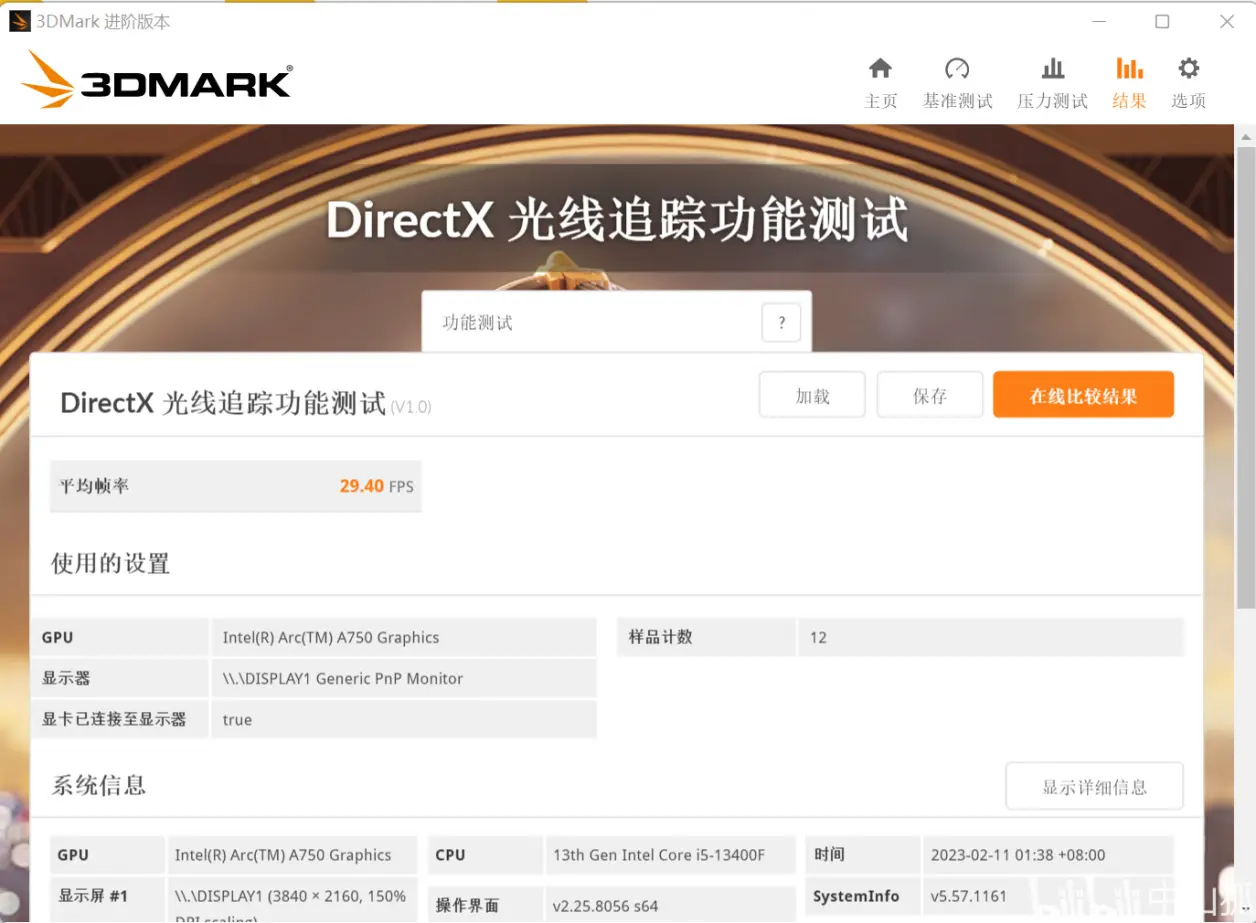Click the GPU label in settings table
This screenshot has height=923, width=1256.
click(57, 637)
